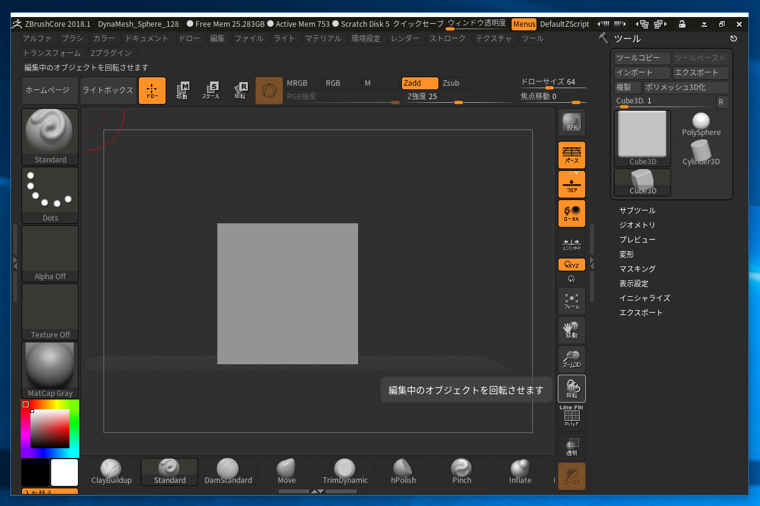The width and height of the screenshot is (760, 506).
Task: Open the Standard brush selector thumbnail
Action: 50,137
